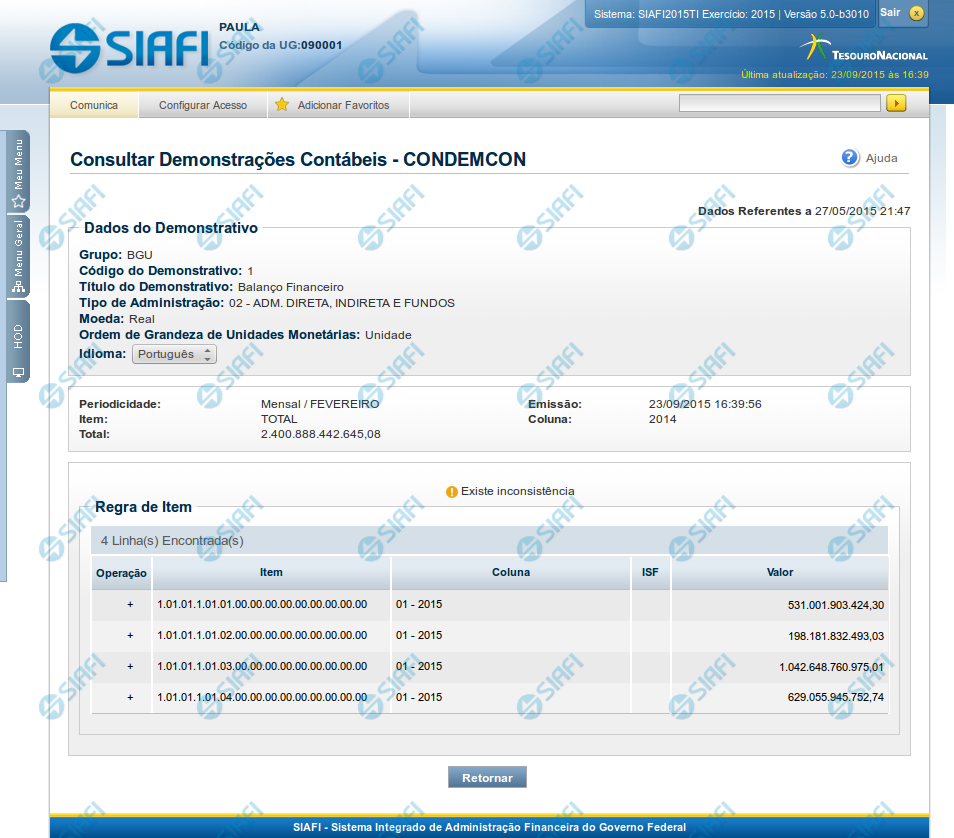This screenshot has height=838, width=954.
Task: Click the Sair logout button
Action: 890,12
